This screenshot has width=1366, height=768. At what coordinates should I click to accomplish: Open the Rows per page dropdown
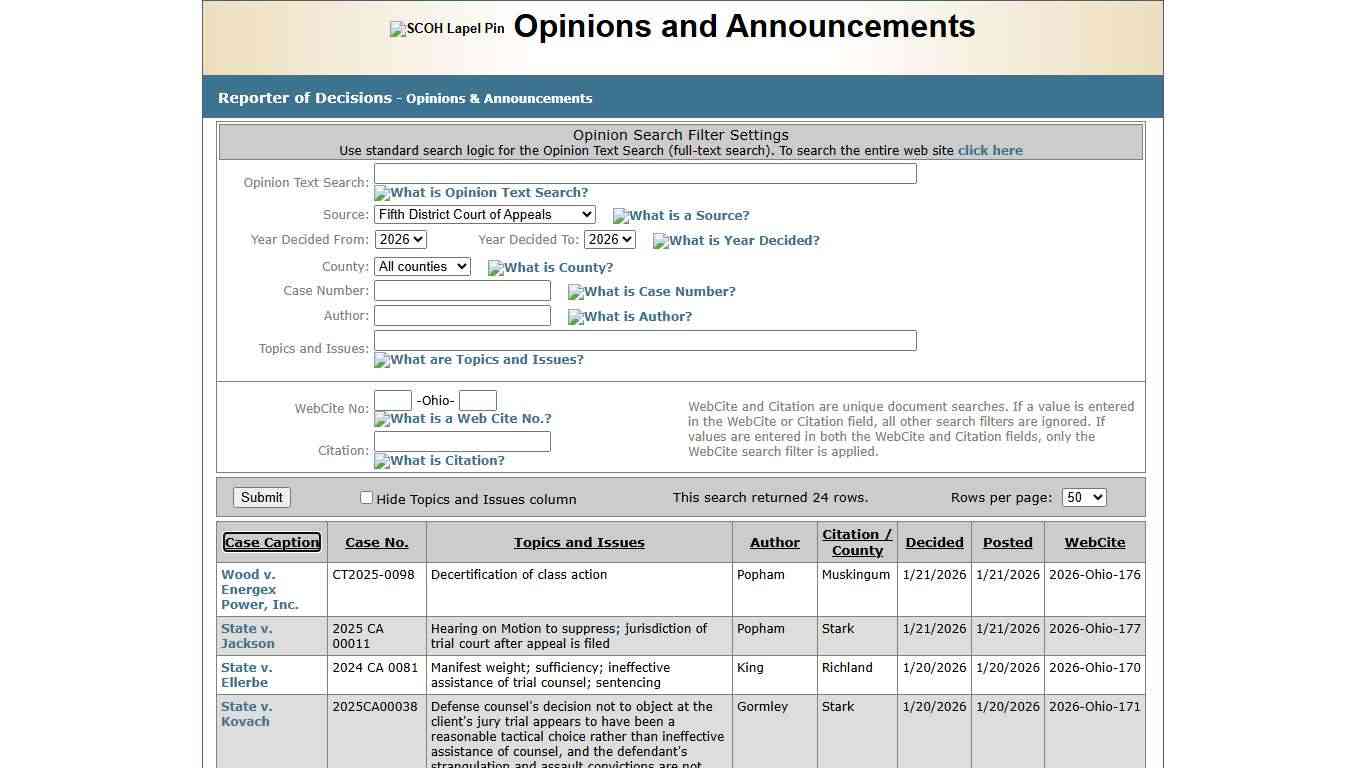[1083, 497]
